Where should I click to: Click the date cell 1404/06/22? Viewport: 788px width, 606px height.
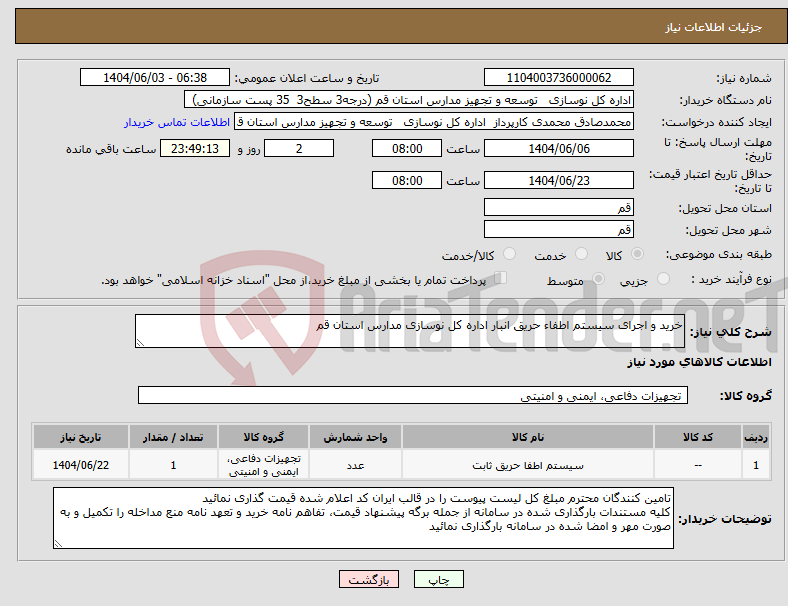click(80, 465)
